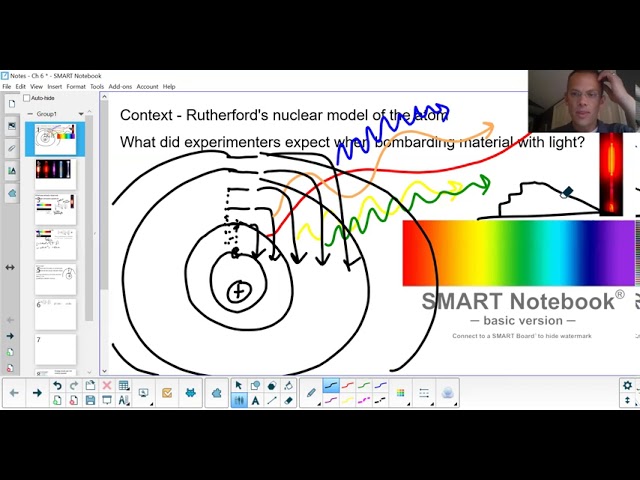
Task: Choose the Line tool
Action: click(x=272, y=400)
